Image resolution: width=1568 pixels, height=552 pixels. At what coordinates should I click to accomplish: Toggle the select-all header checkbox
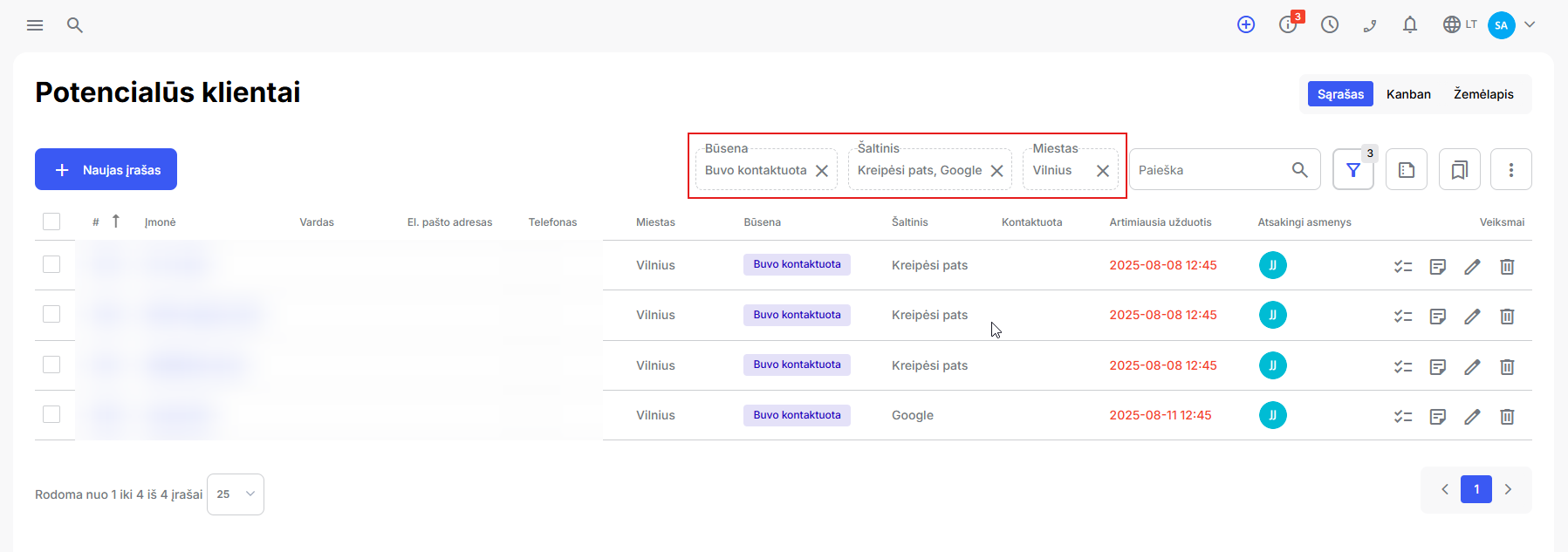[x=51, y=221]
